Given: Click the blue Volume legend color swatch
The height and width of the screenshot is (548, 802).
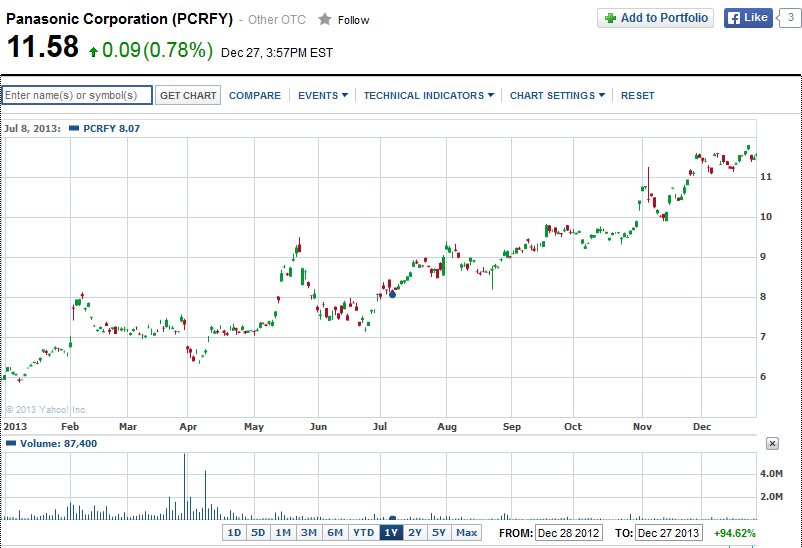Looking at the screenshot, I should pos(11,443).
